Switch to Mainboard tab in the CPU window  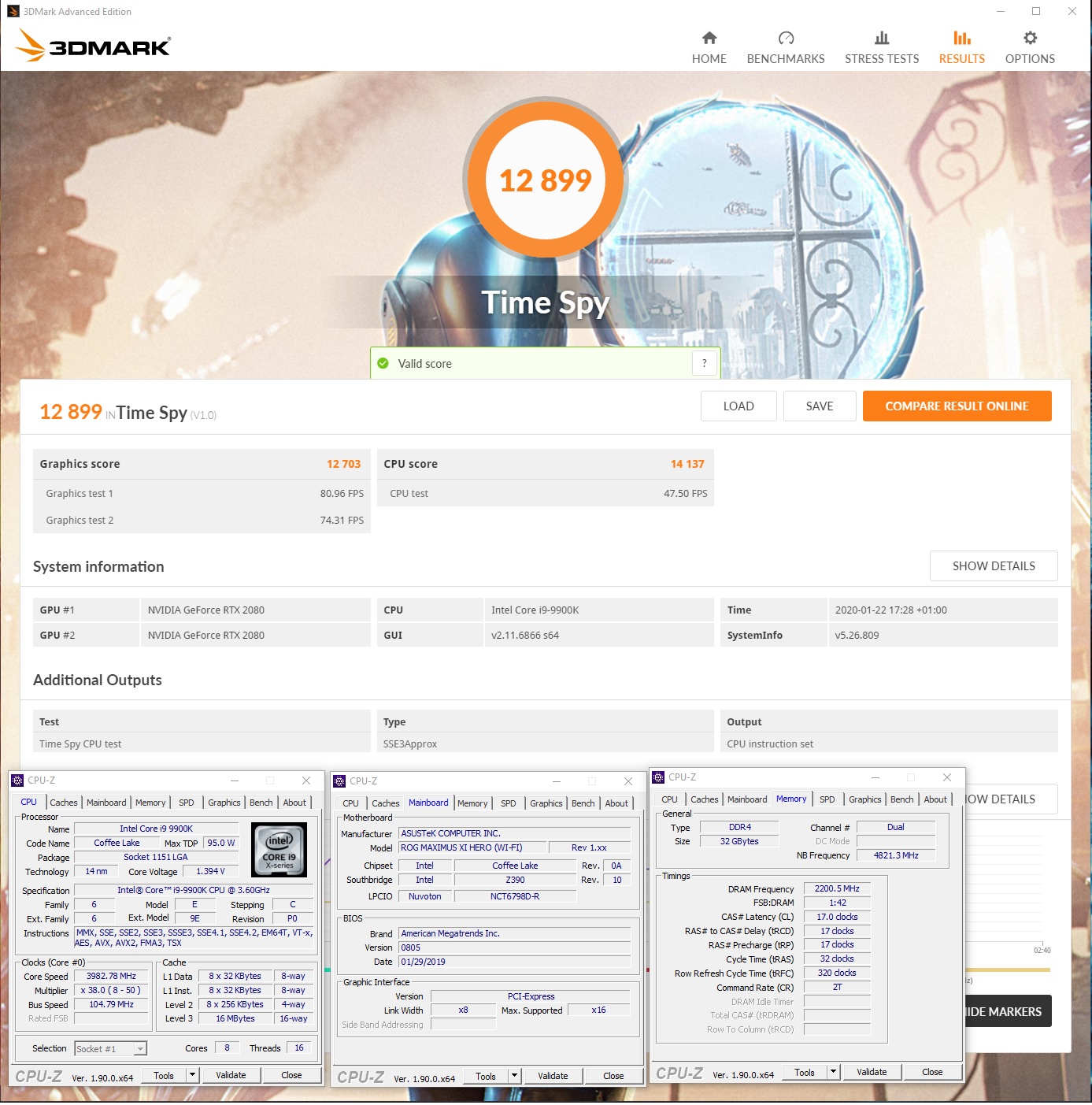click(106, 803)
